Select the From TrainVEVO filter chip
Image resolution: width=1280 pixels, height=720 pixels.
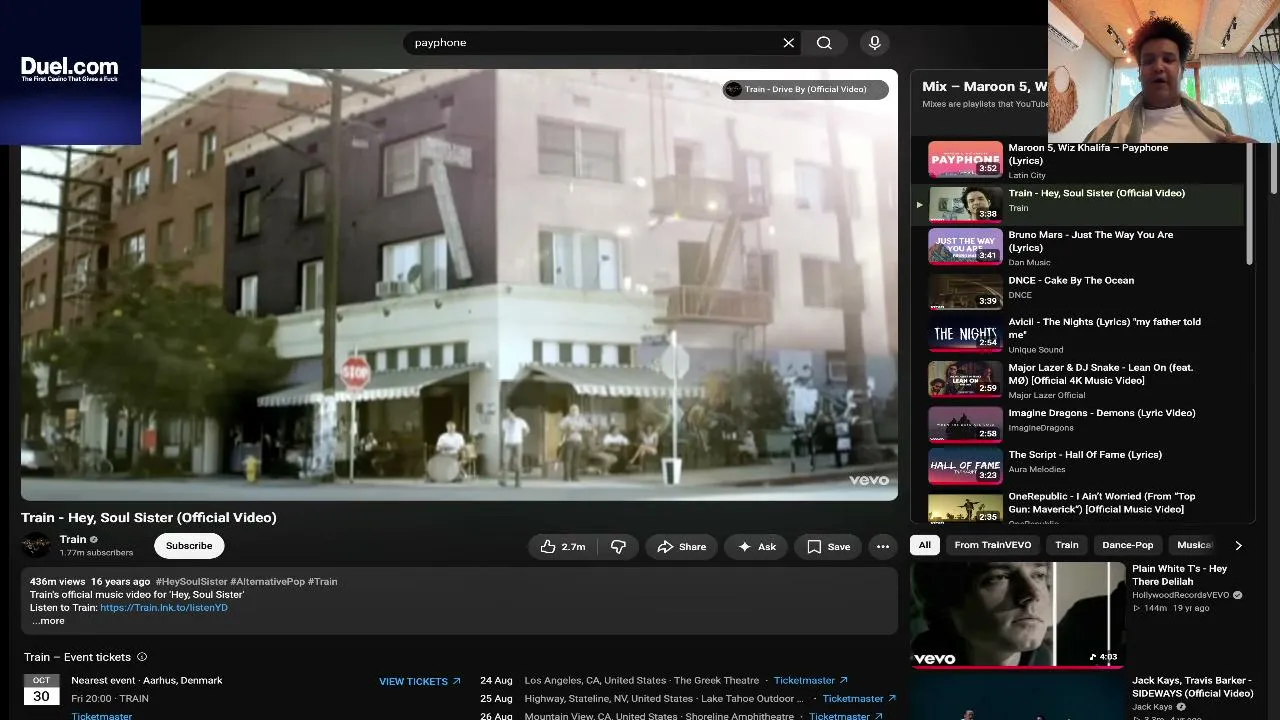point(993,545)
